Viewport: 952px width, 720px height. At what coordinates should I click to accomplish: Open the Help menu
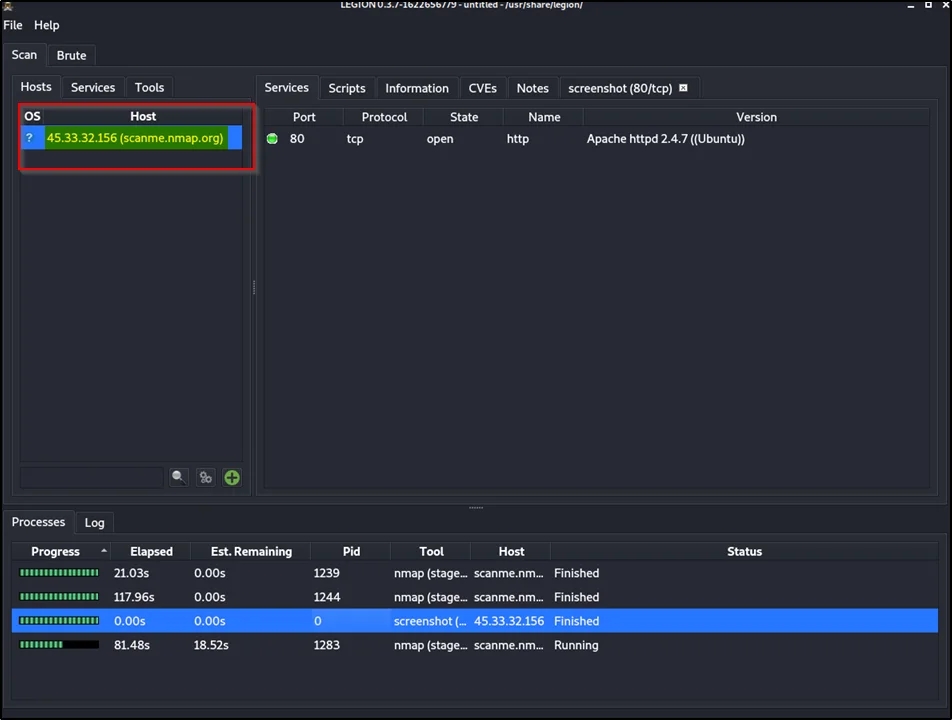point(46,25)
